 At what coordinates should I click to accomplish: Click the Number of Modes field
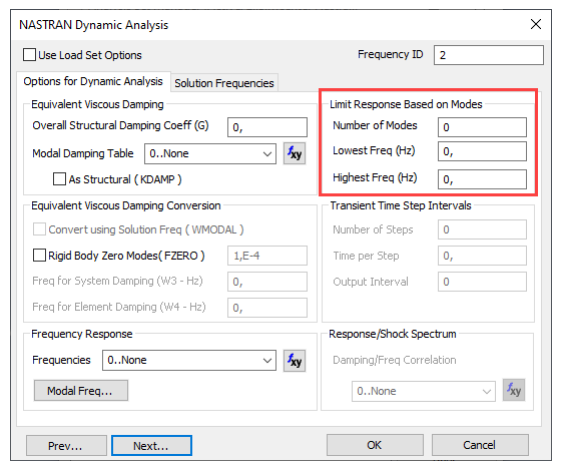[482, 127]
